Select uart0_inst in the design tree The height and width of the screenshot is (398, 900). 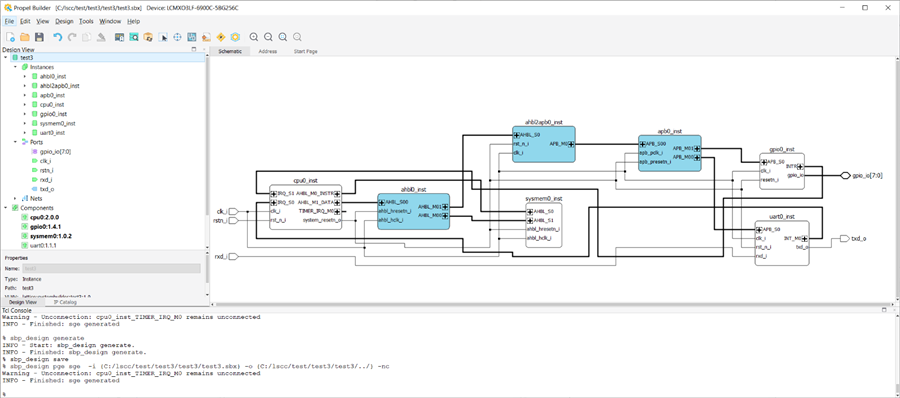52,133
